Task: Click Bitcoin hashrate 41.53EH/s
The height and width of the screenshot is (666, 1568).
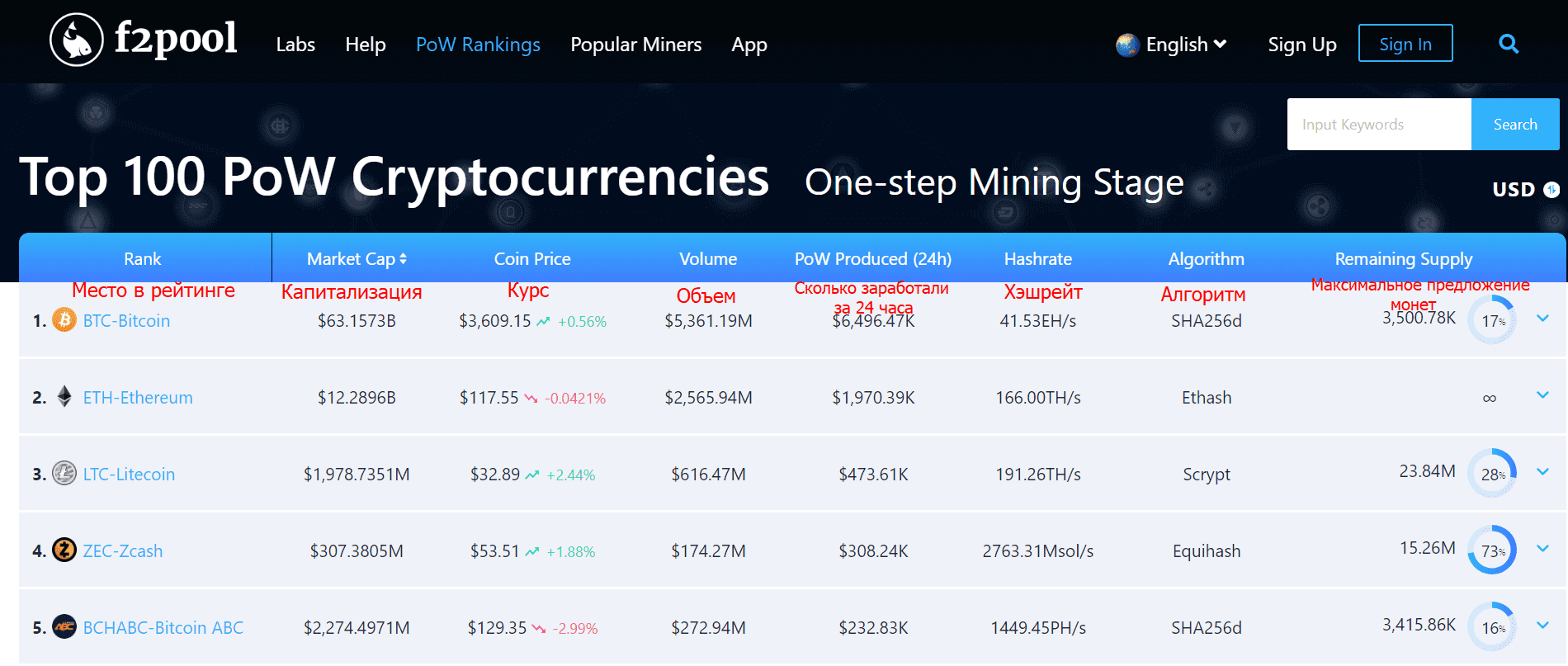Action: 1038,320
